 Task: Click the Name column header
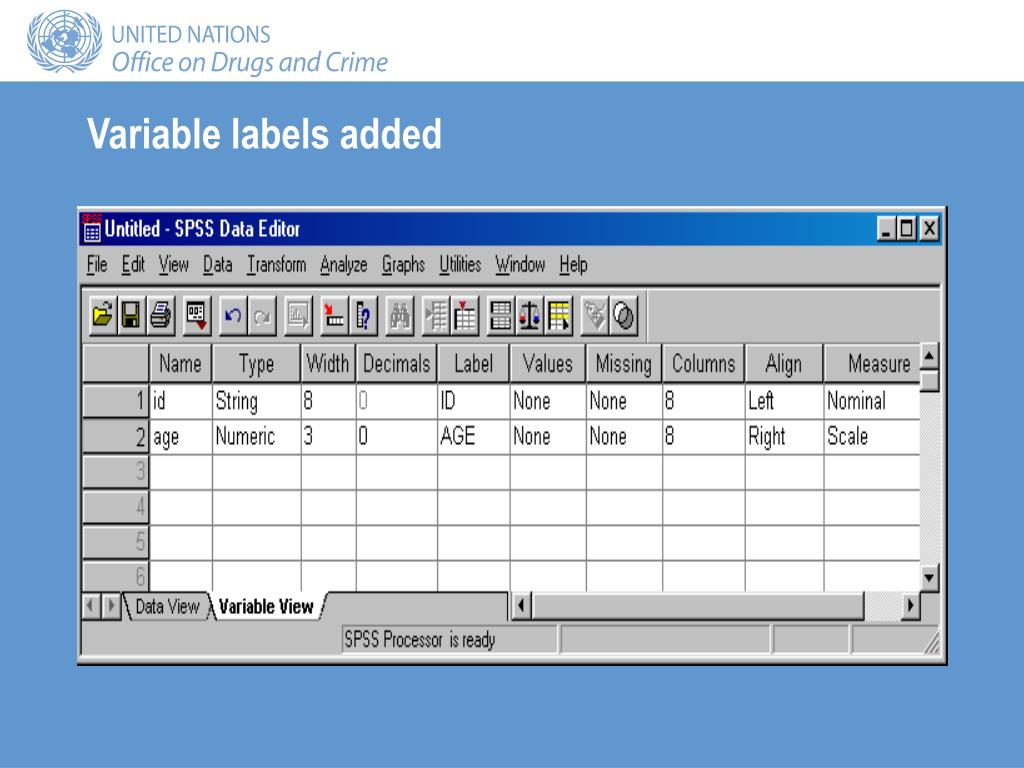pos(180,363)
